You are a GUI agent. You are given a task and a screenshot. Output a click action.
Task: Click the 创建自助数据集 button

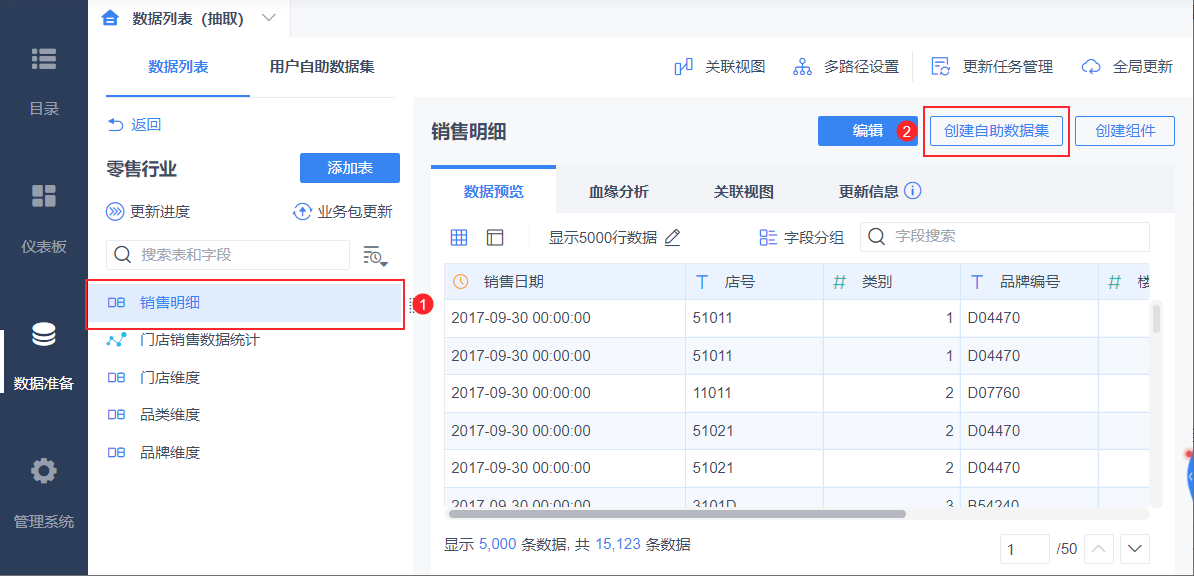point(997,131)
